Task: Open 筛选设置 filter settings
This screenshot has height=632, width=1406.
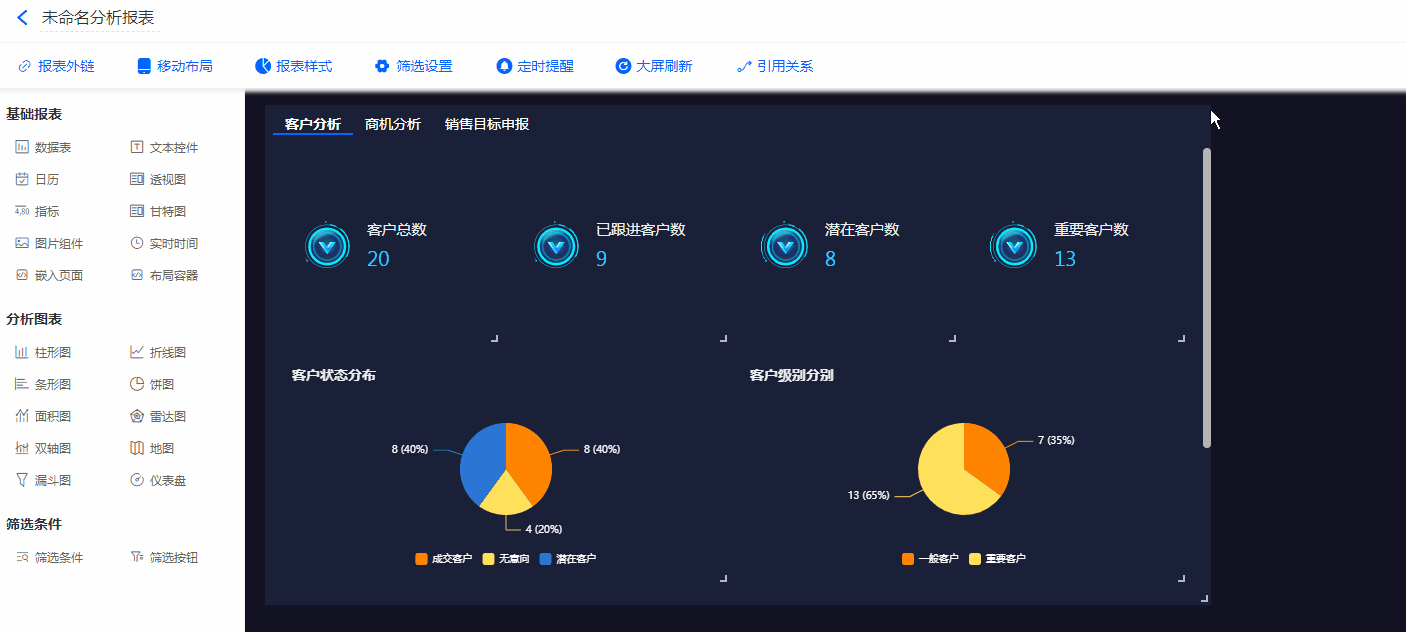Action: pyautogui.click(x=414, y=67)
